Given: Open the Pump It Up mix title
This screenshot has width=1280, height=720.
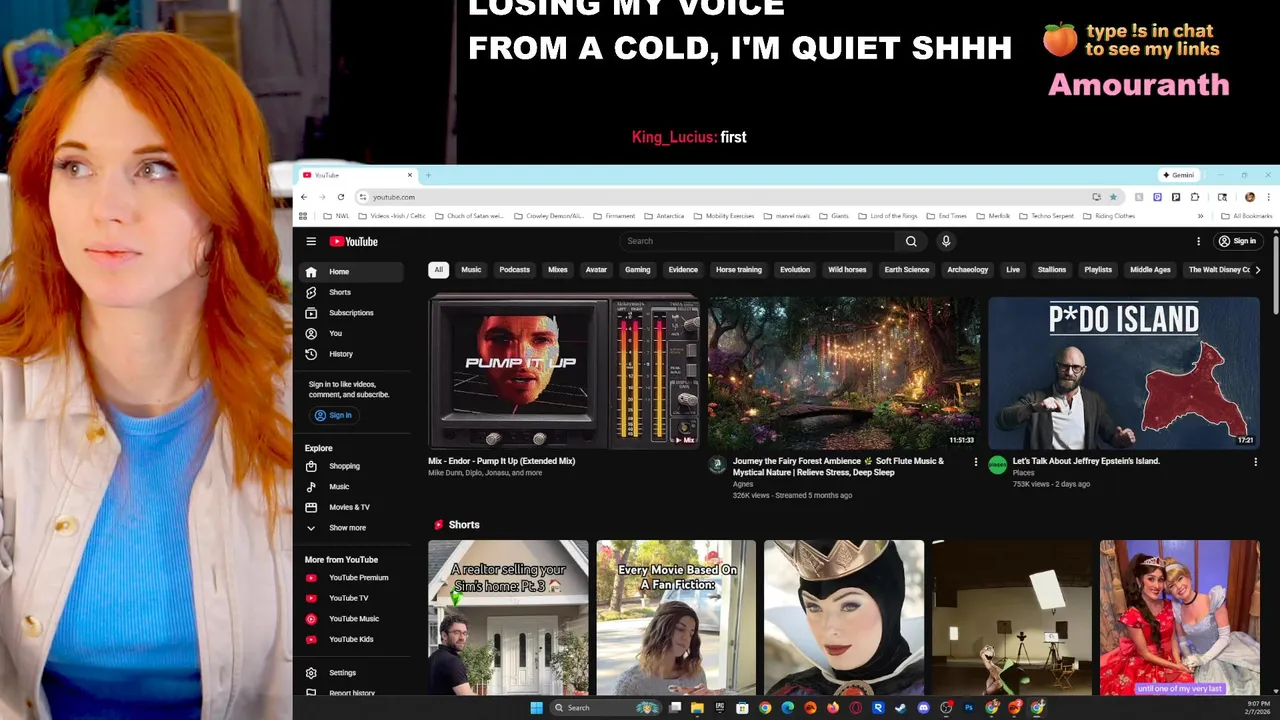Looking at the screenshot, I should tap(502, 461).
